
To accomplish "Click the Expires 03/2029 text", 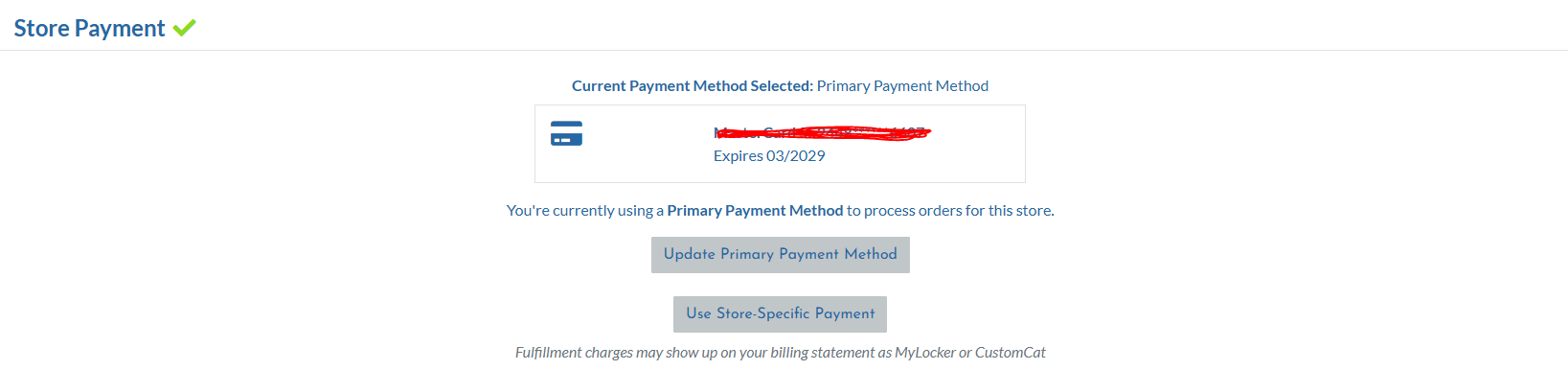I will point(769,156).
